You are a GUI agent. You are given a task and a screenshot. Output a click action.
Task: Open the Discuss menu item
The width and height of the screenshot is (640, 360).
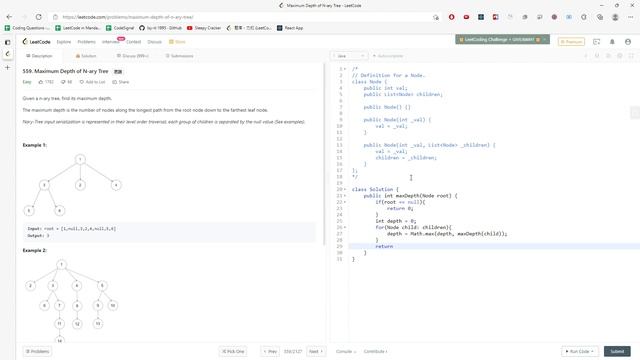(x=154, y=42)
